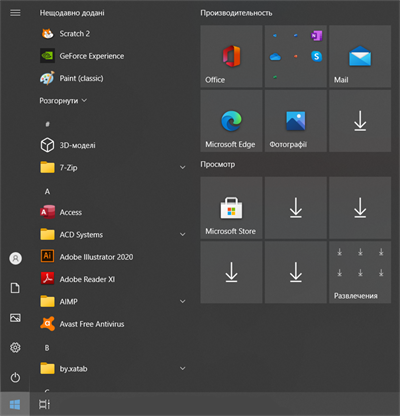Click download tile left of Развлечения
400x416 pixels.
click(296, 272)
